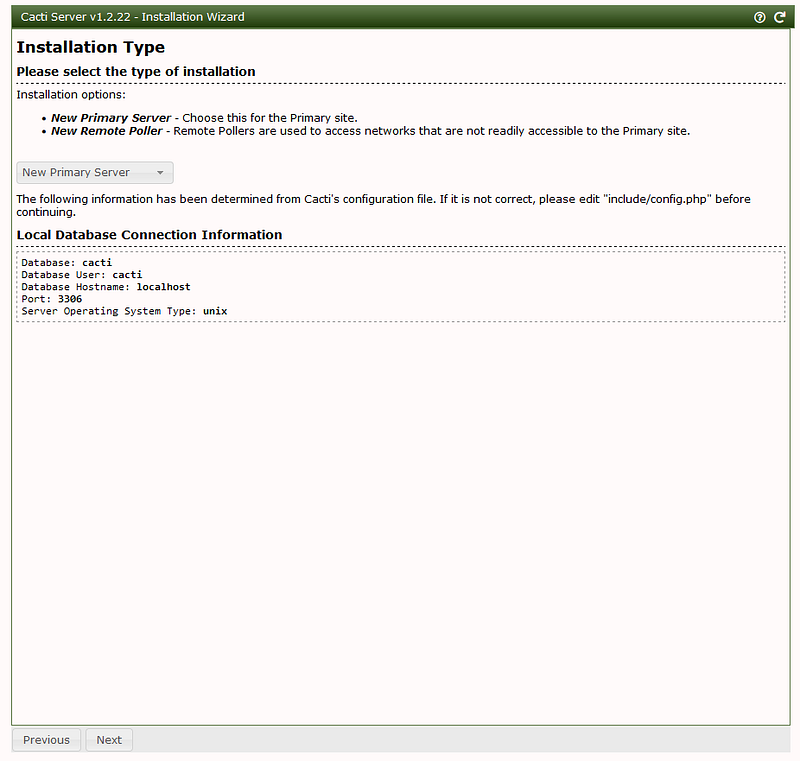The width and height of the screenshot is (800, 761).
Task: Click the 'Database User: cacti' line
Action: 82,275
